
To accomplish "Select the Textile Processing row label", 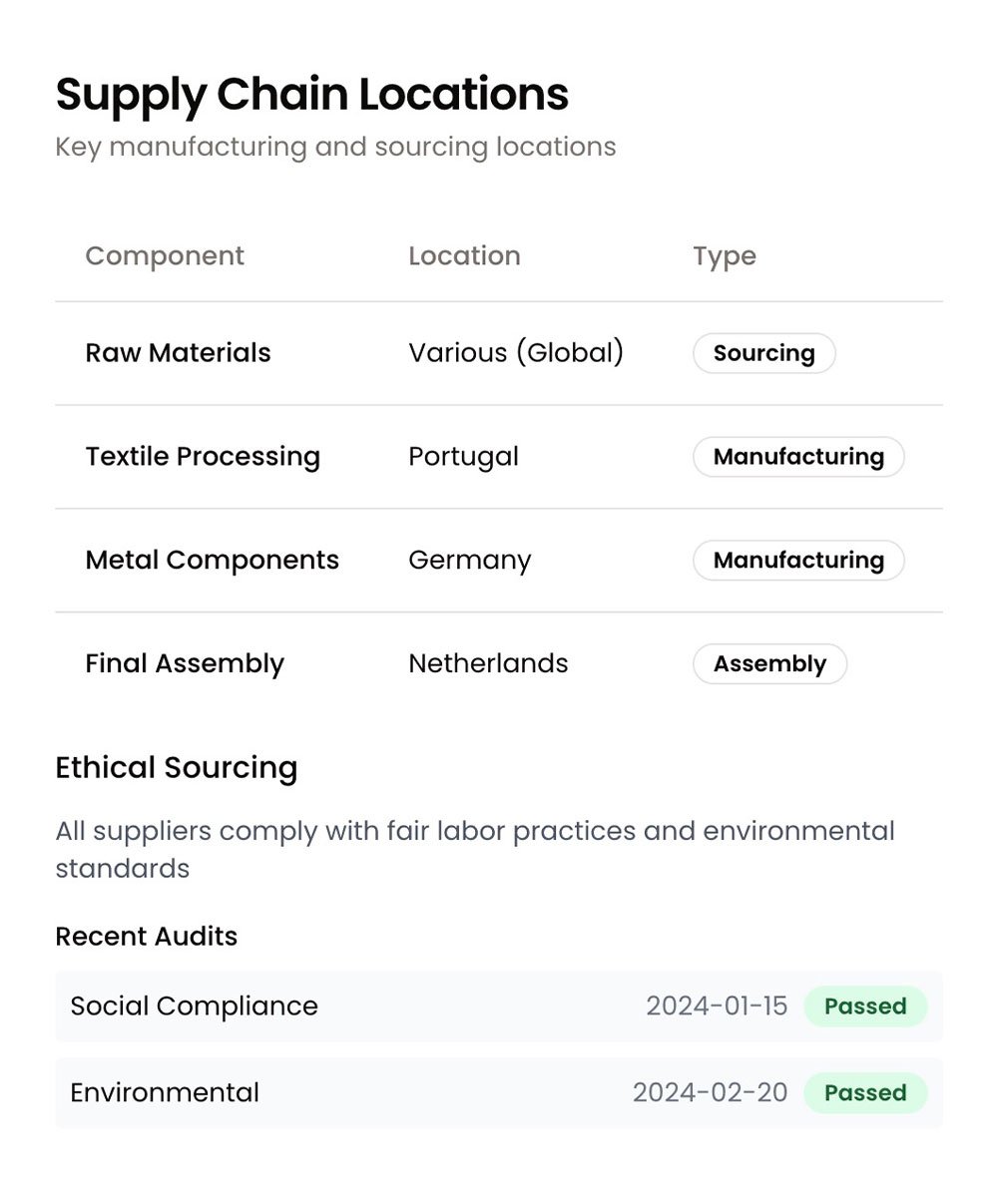I will 203,457.
